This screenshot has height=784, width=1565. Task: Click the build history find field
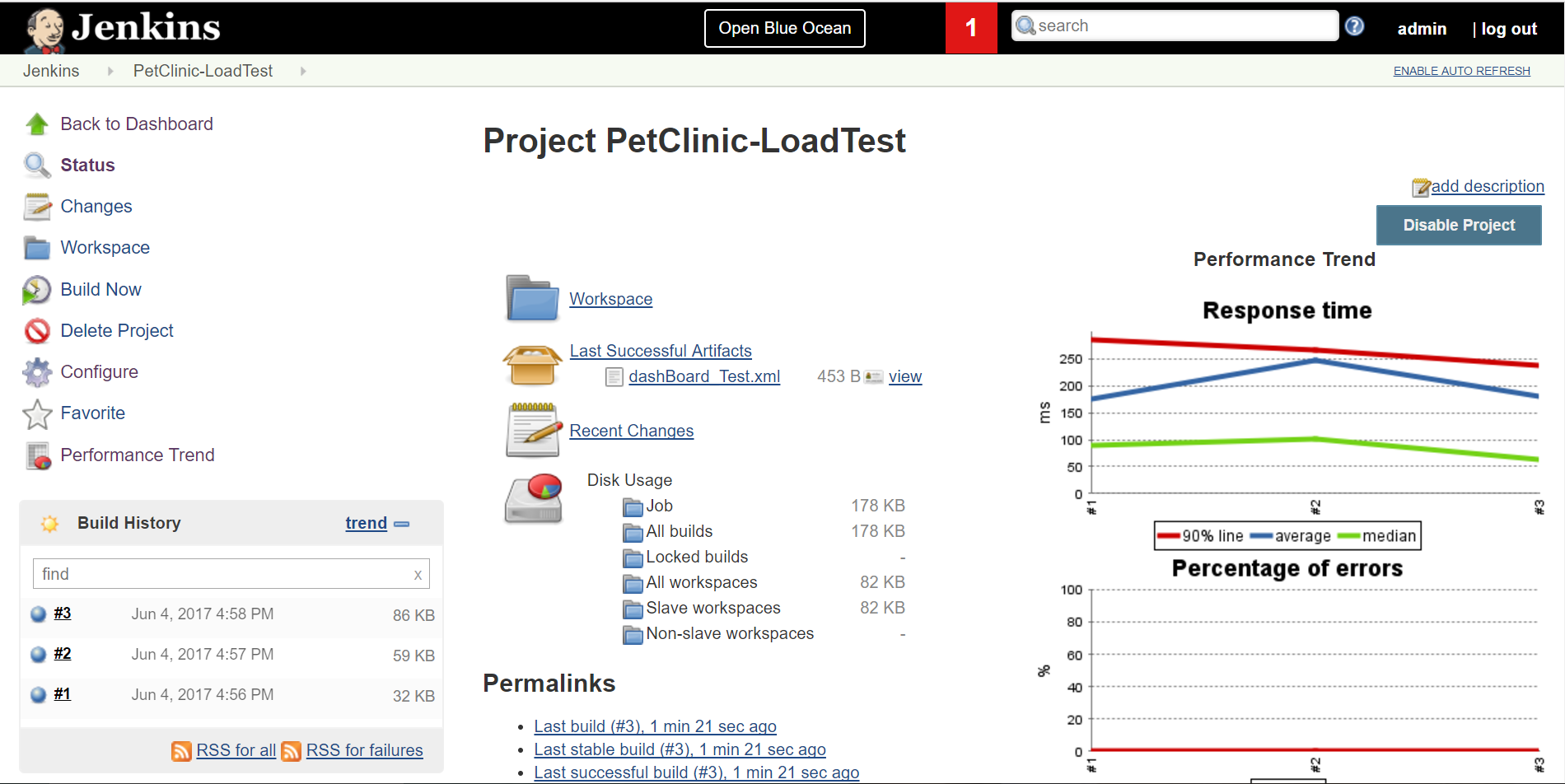(231, 574)
